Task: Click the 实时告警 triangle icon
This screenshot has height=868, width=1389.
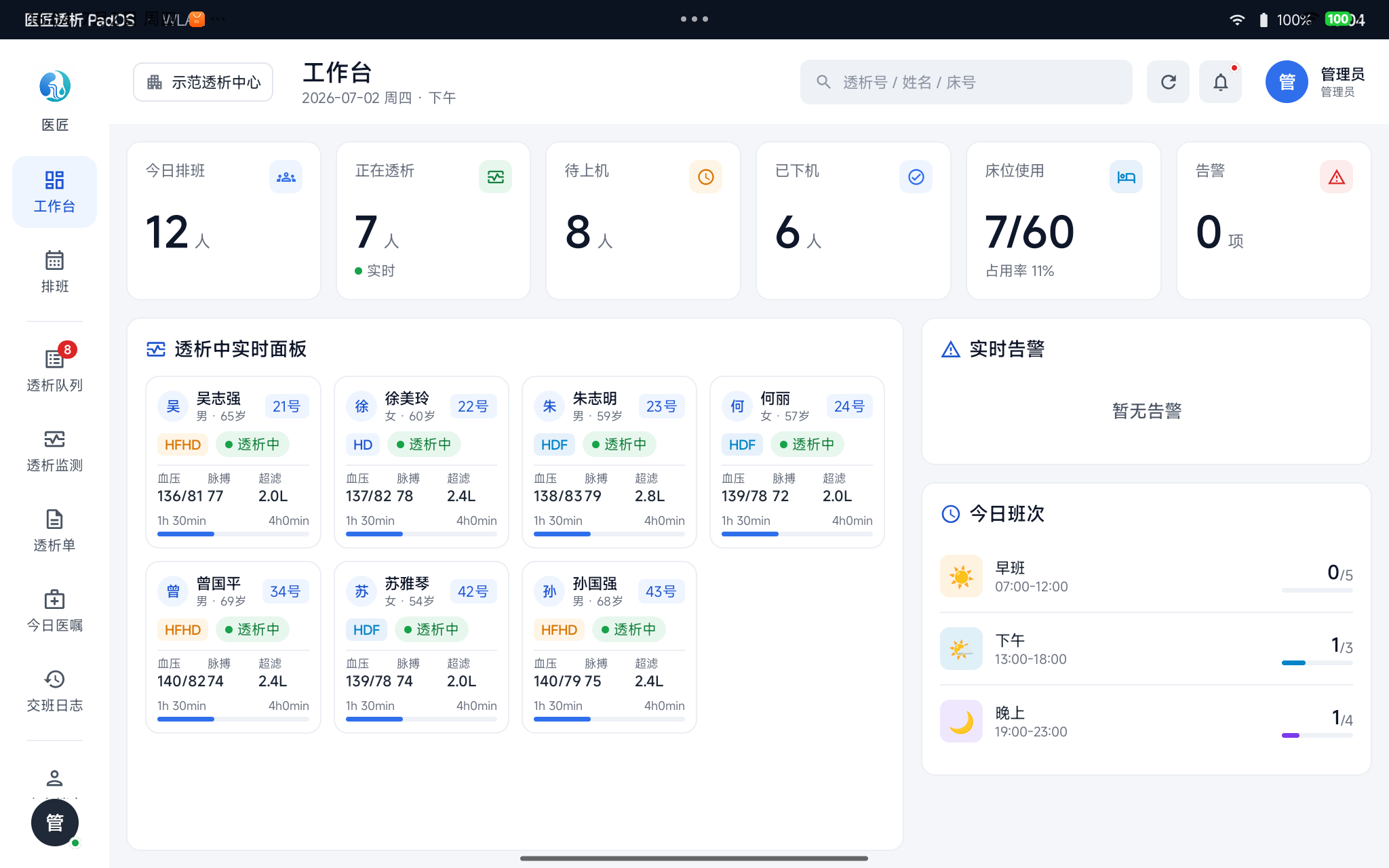Action: 951,349
